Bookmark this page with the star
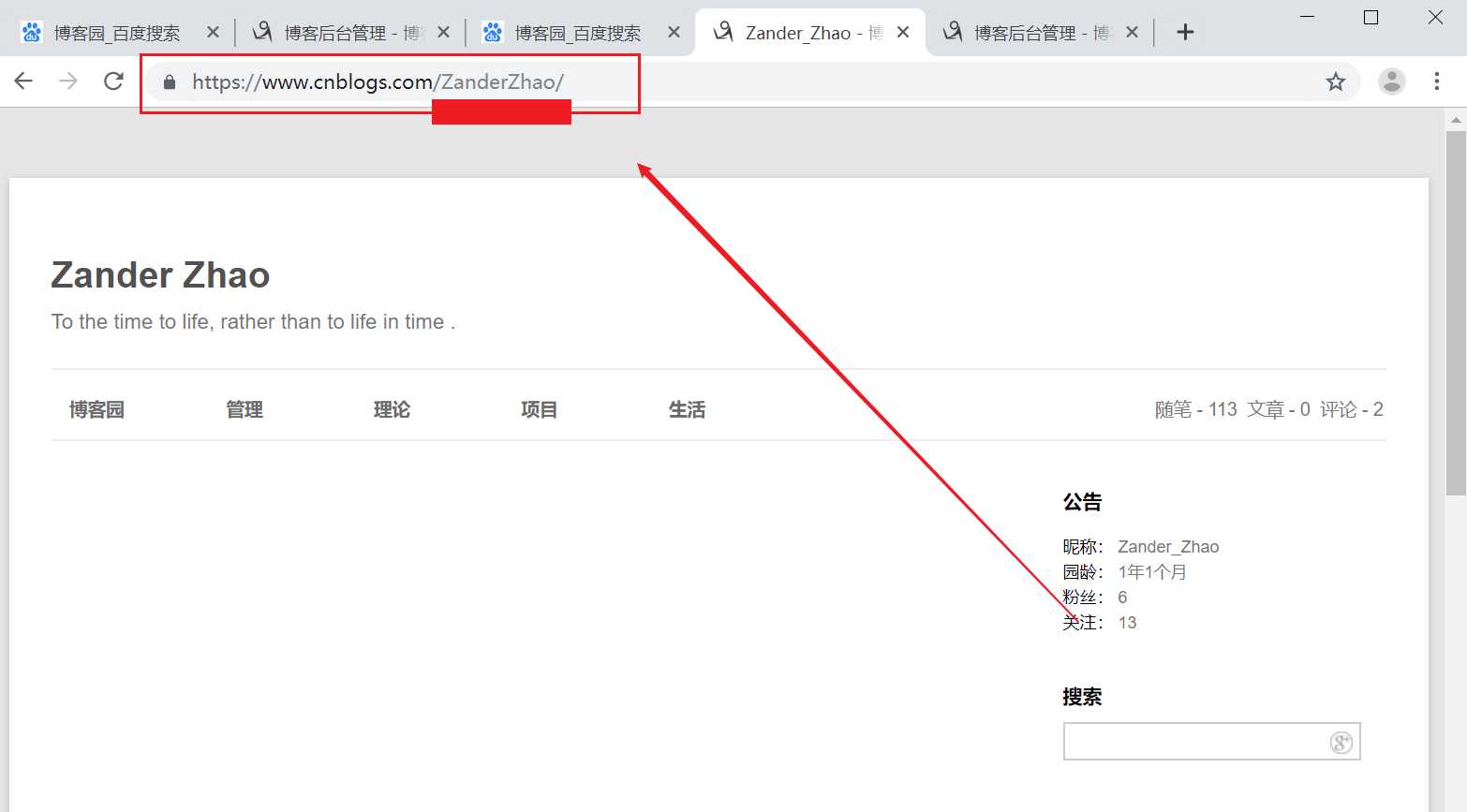This screenshot has height=812, width=1467. [1336, 81]
